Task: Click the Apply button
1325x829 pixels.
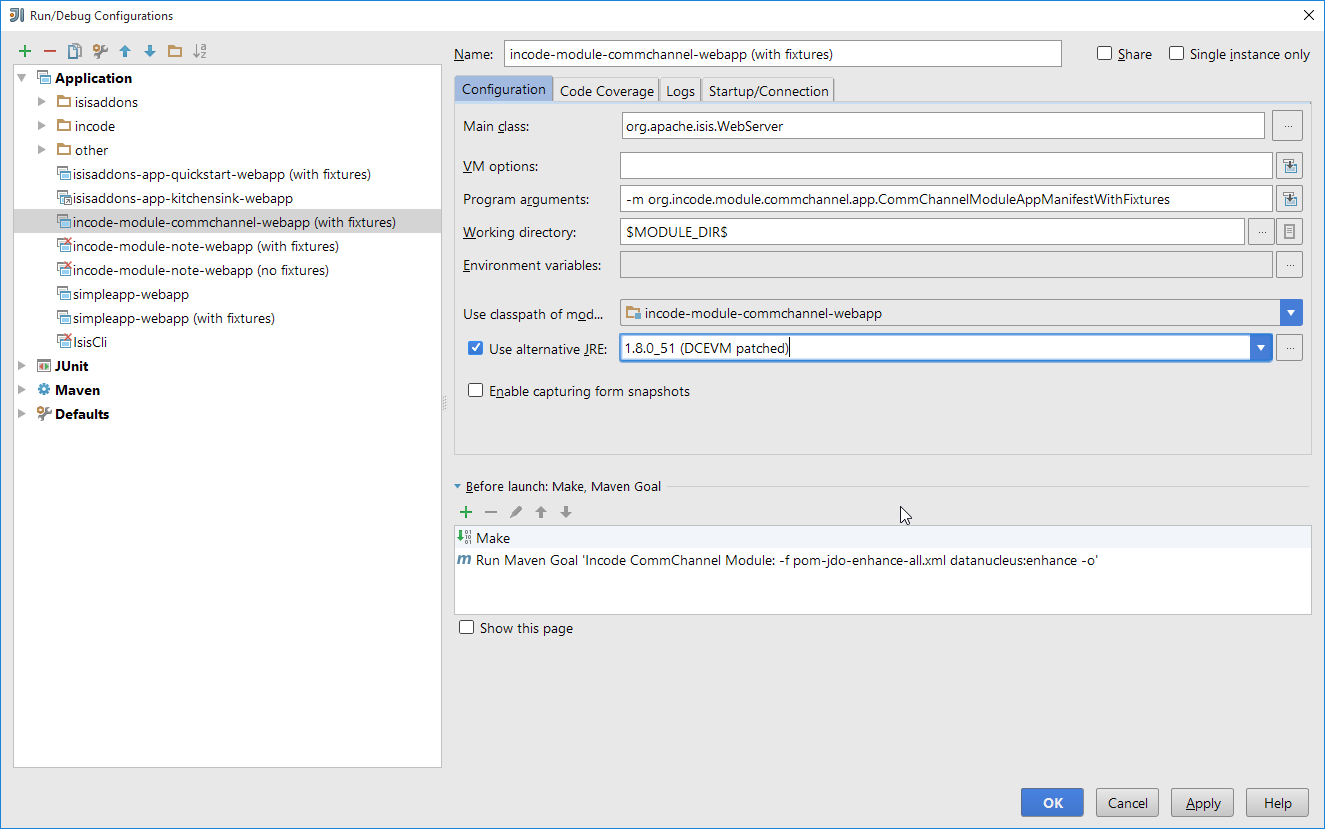Action: [1203, 803]
